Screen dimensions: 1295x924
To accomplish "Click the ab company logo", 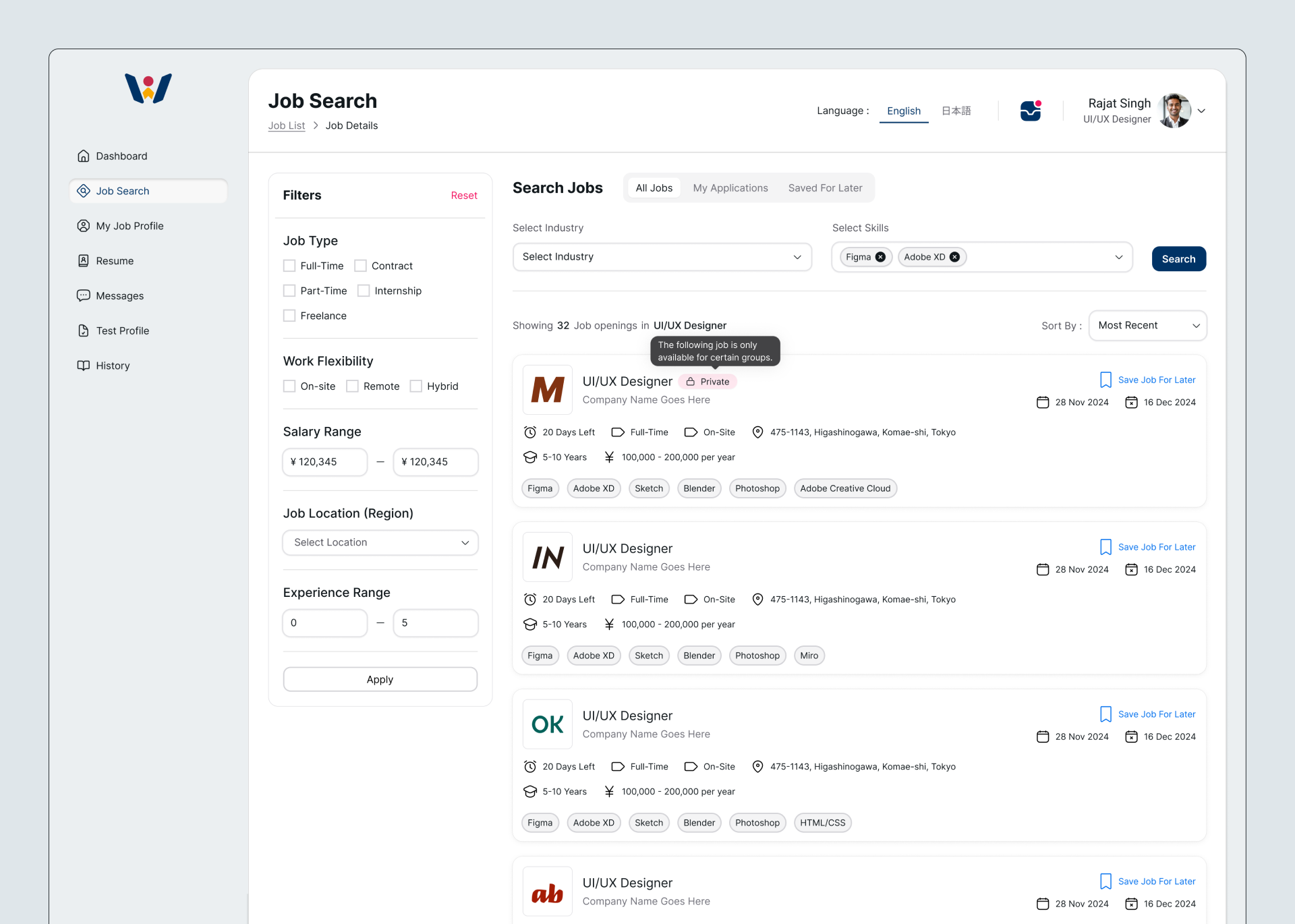I will (x=548, y=892).
